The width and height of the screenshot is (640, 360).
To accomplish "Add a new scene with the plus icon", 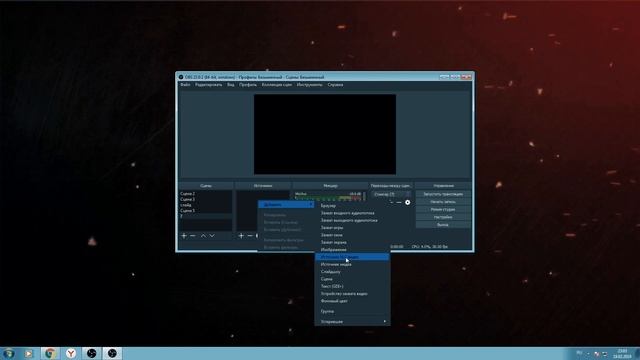I will pyautogui.click(x=184, y=236).
